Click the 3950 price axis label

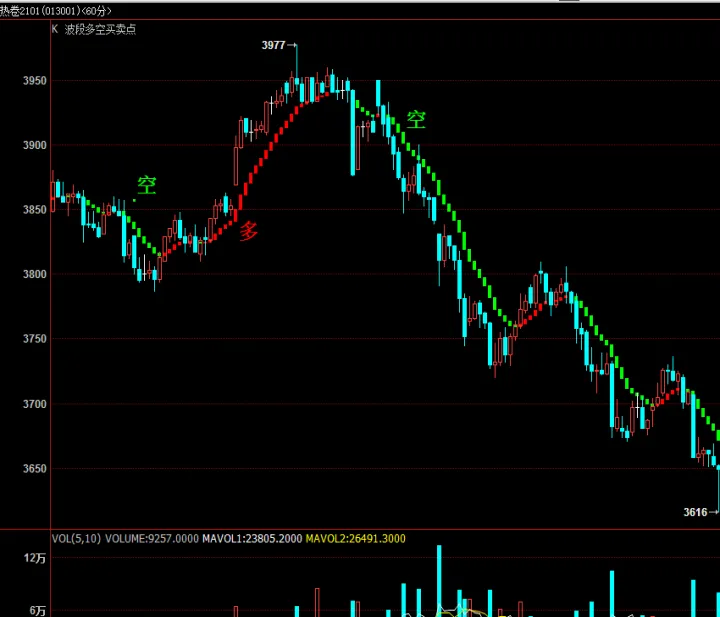click(x=34, y=80)
